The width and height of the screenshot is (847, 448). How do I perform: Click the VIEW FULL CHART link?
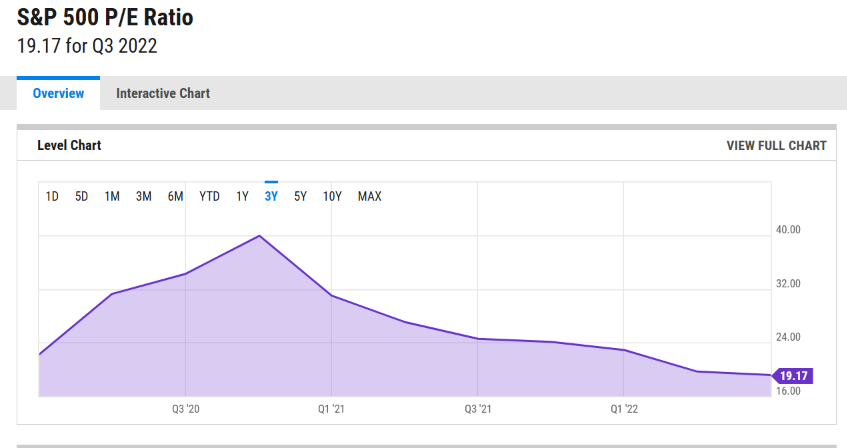coord(776,146)
